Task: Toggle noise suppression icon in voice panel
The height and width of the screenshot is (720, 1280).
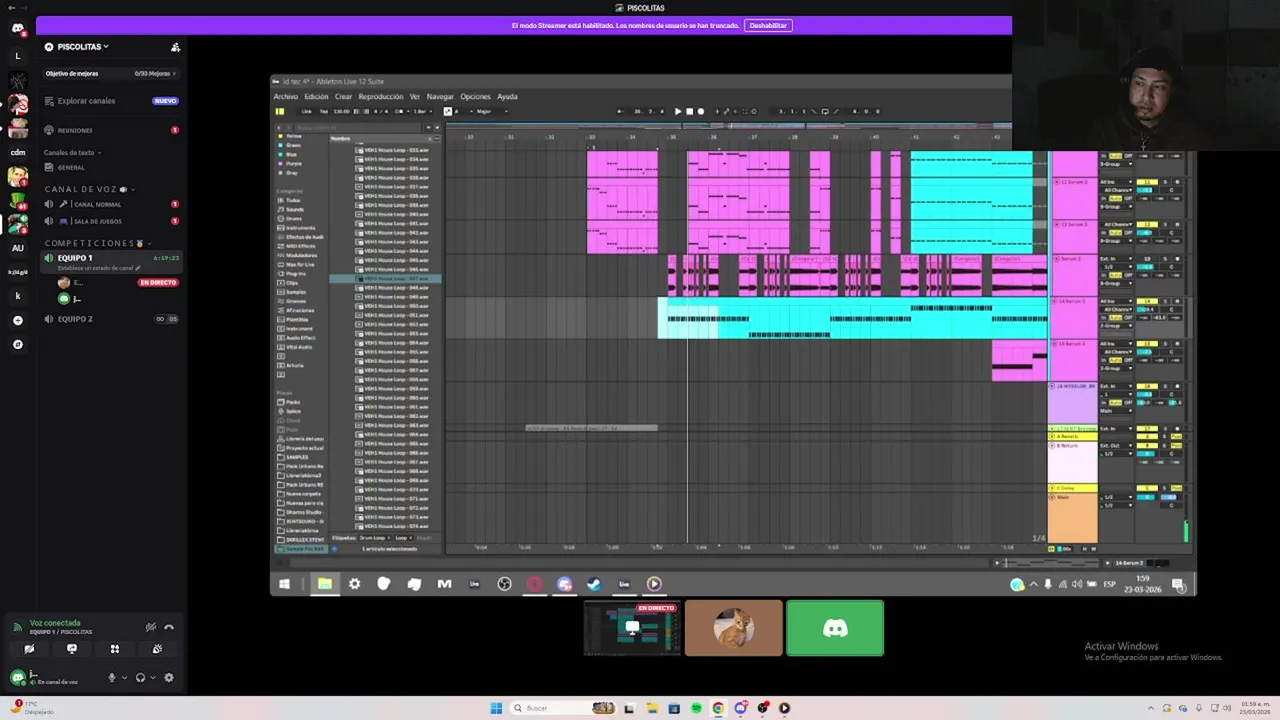Action: tap(150, 627)
